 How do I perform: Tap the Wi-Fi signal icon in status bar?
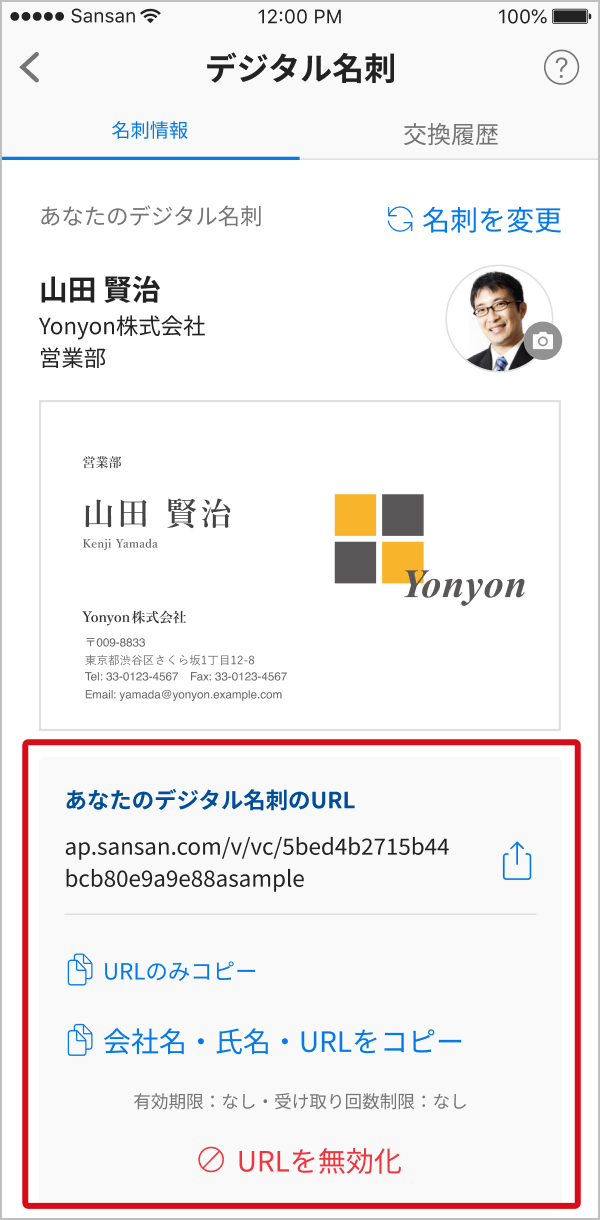[x=152, y=16]
